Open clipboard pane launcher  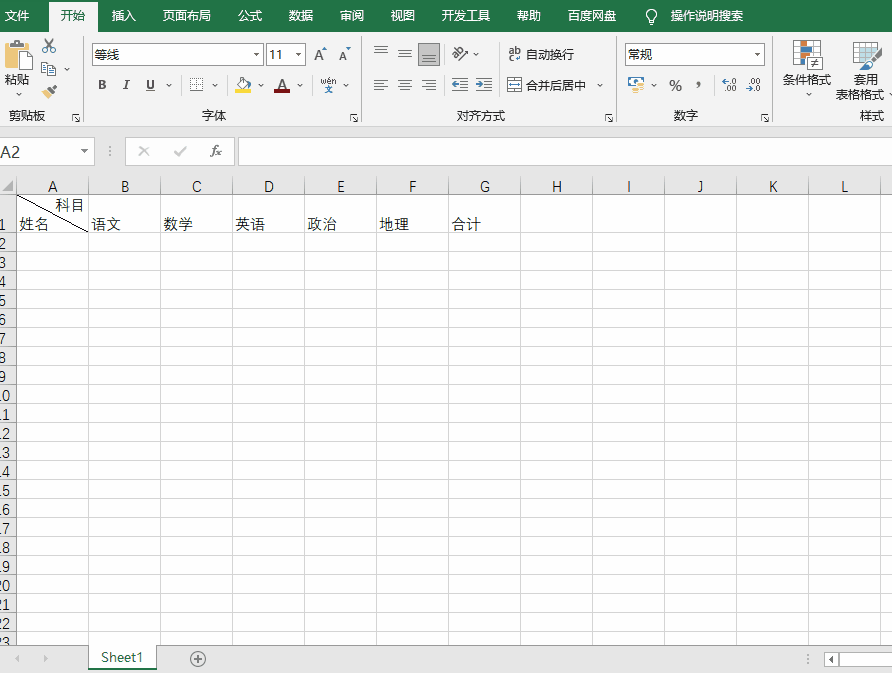pyautogui.click(x=76, y=118)
